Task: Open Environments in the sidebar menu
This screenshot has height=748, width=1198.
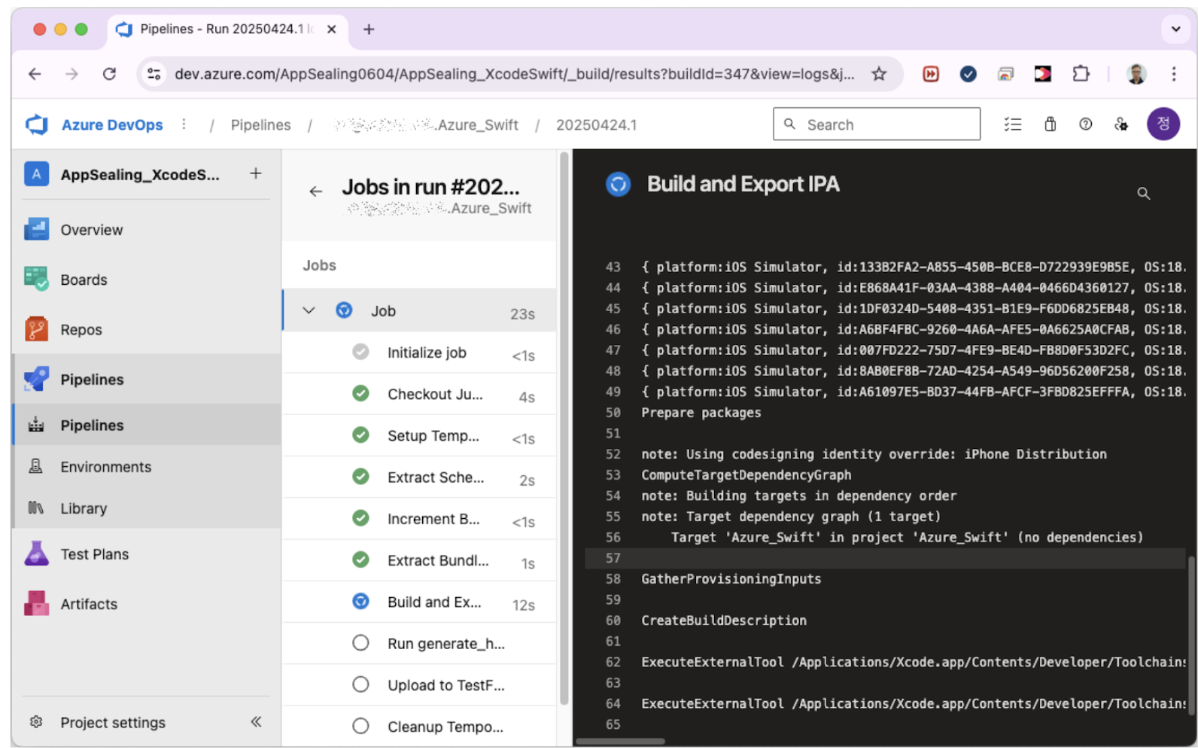Action: (105, 467)
